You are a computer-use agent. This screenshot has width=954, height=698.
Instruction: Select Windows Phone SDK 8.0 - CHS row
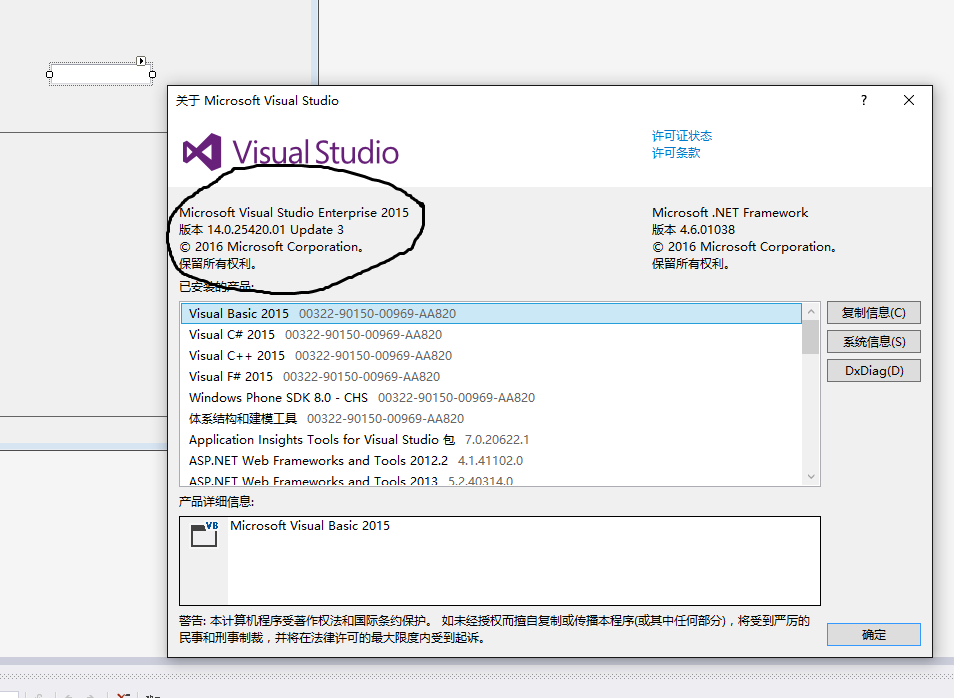491,397
